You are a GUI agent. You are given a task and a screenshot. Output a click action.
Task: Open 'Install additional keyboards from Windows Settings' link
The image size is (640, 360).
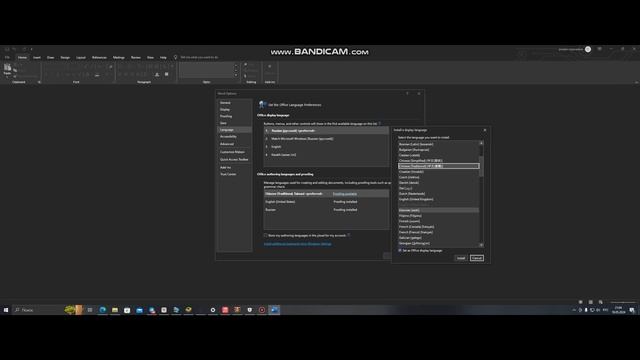pyautogui.click(x=298, y=244)
